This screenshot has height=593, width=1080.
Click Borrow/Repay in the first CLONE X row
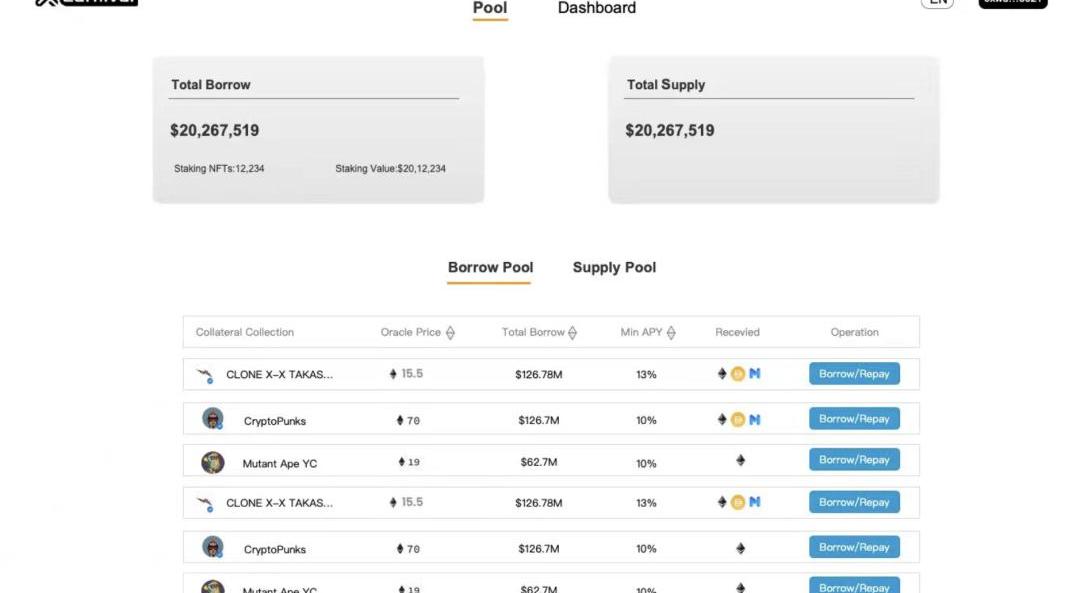[x=854, y=374]
